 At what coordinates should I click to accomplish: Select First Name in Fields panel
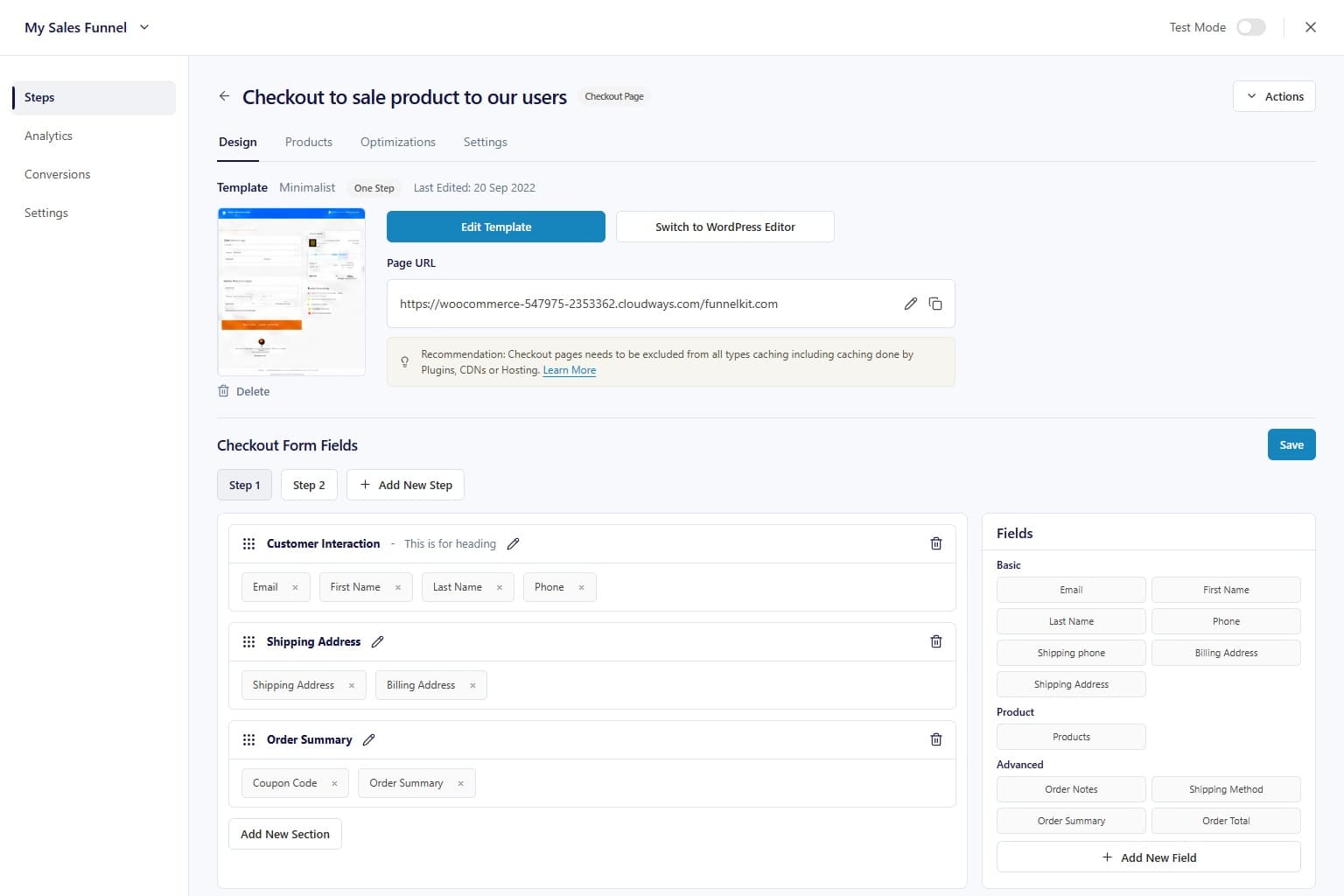tap(1226, 590)
